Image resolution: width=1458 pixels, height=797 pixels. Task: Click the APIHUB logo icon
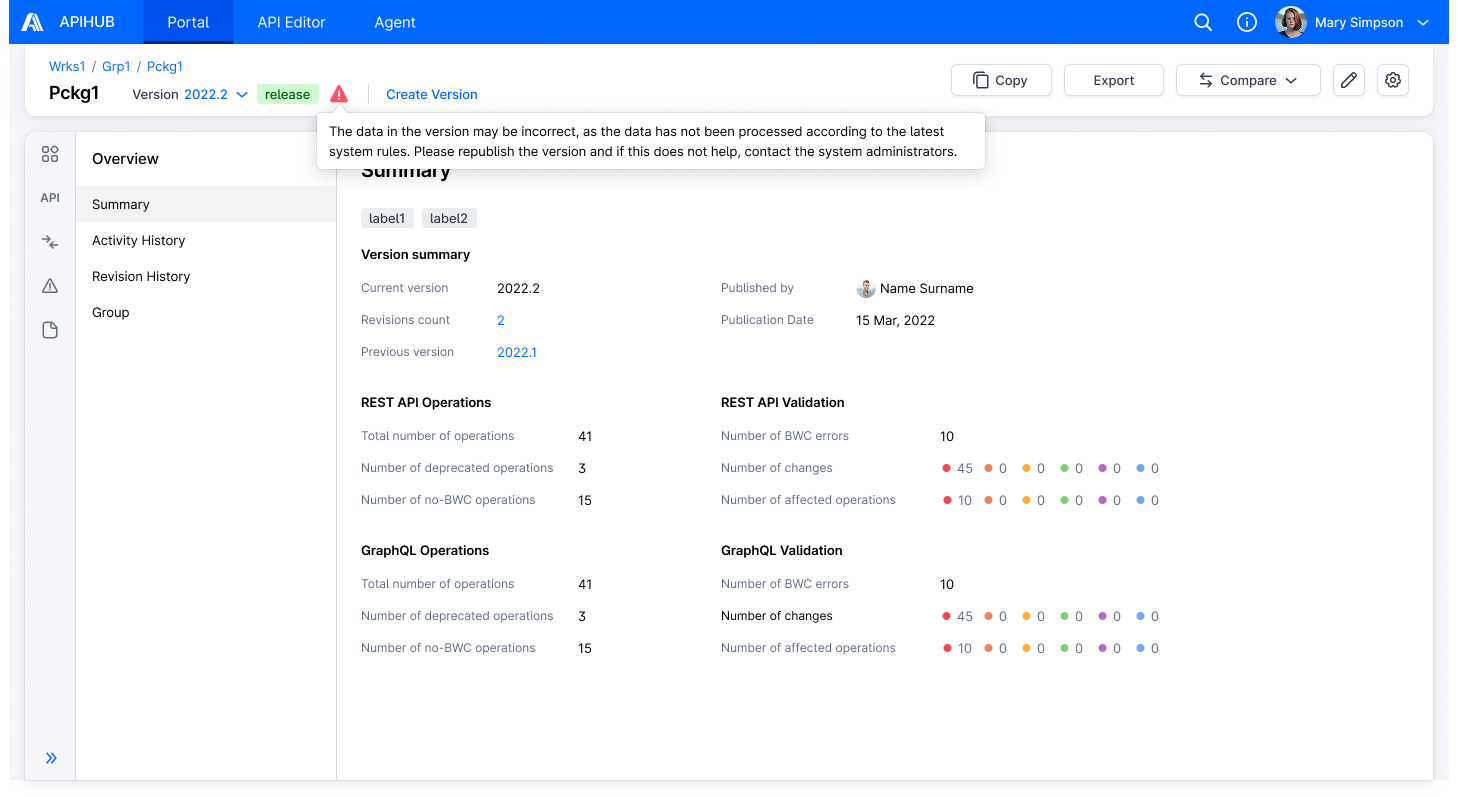(x=32, y=22)
